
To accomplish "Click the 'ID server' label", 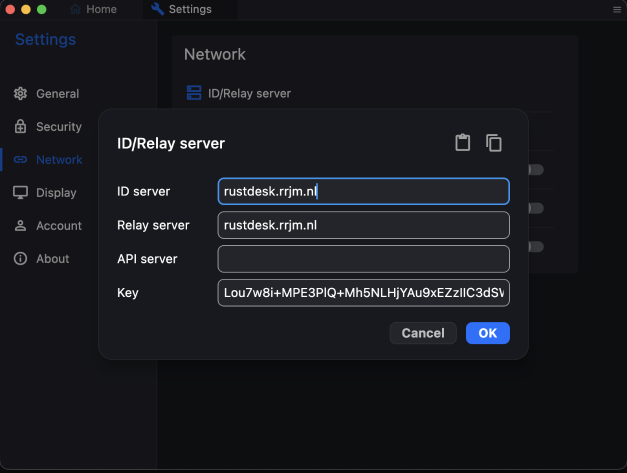I will (x=144, y=191).
